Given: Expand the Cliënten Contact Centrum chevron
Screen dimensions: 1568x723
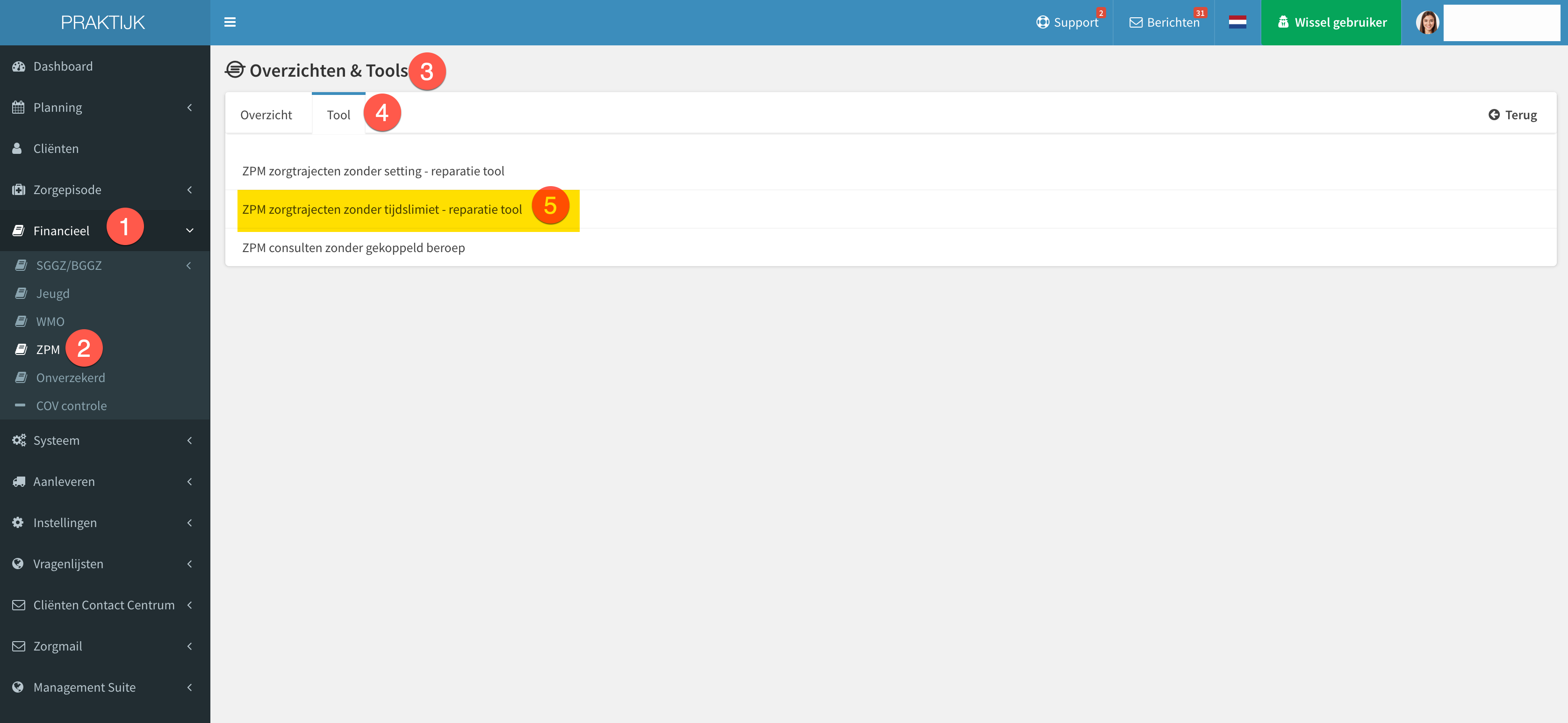Looking at the screenshot, I should tap(190, 605).
